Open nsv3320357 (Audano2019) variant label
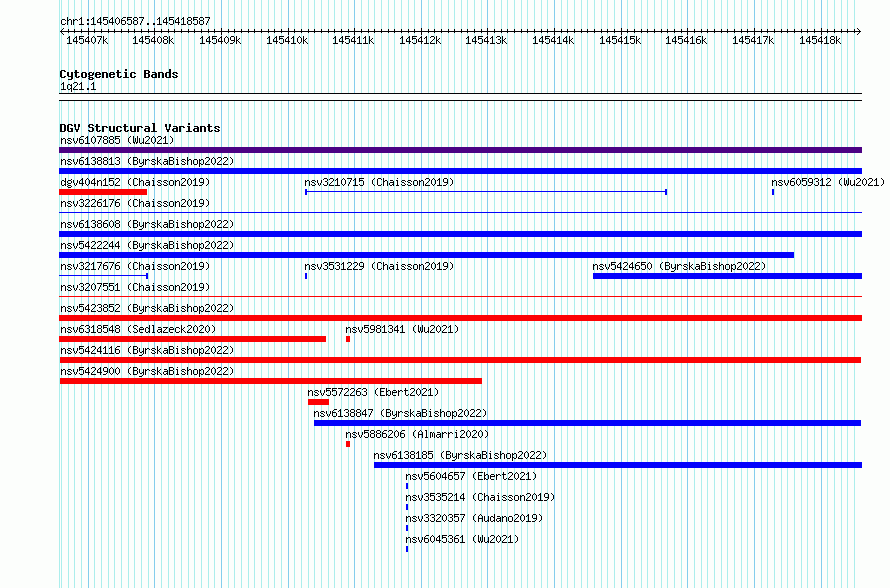Image resolution: width=890 pixels, height=588 pixels. coord(474,518)
